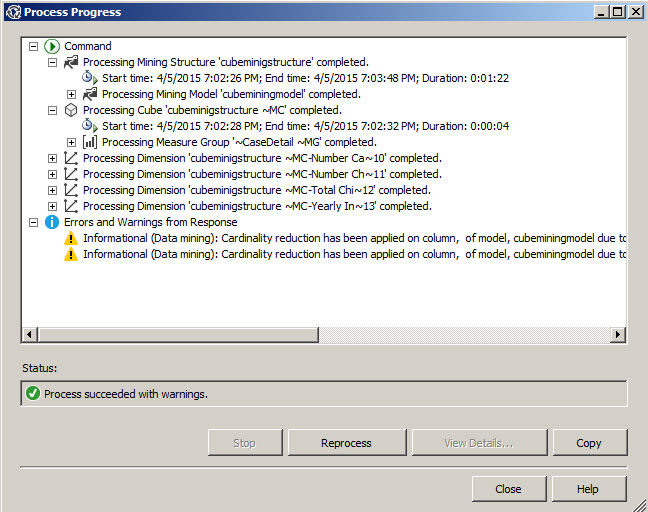Click the measure group bar chart icon
This screenshot has height=512, width=648.
[x=90, y=142]
